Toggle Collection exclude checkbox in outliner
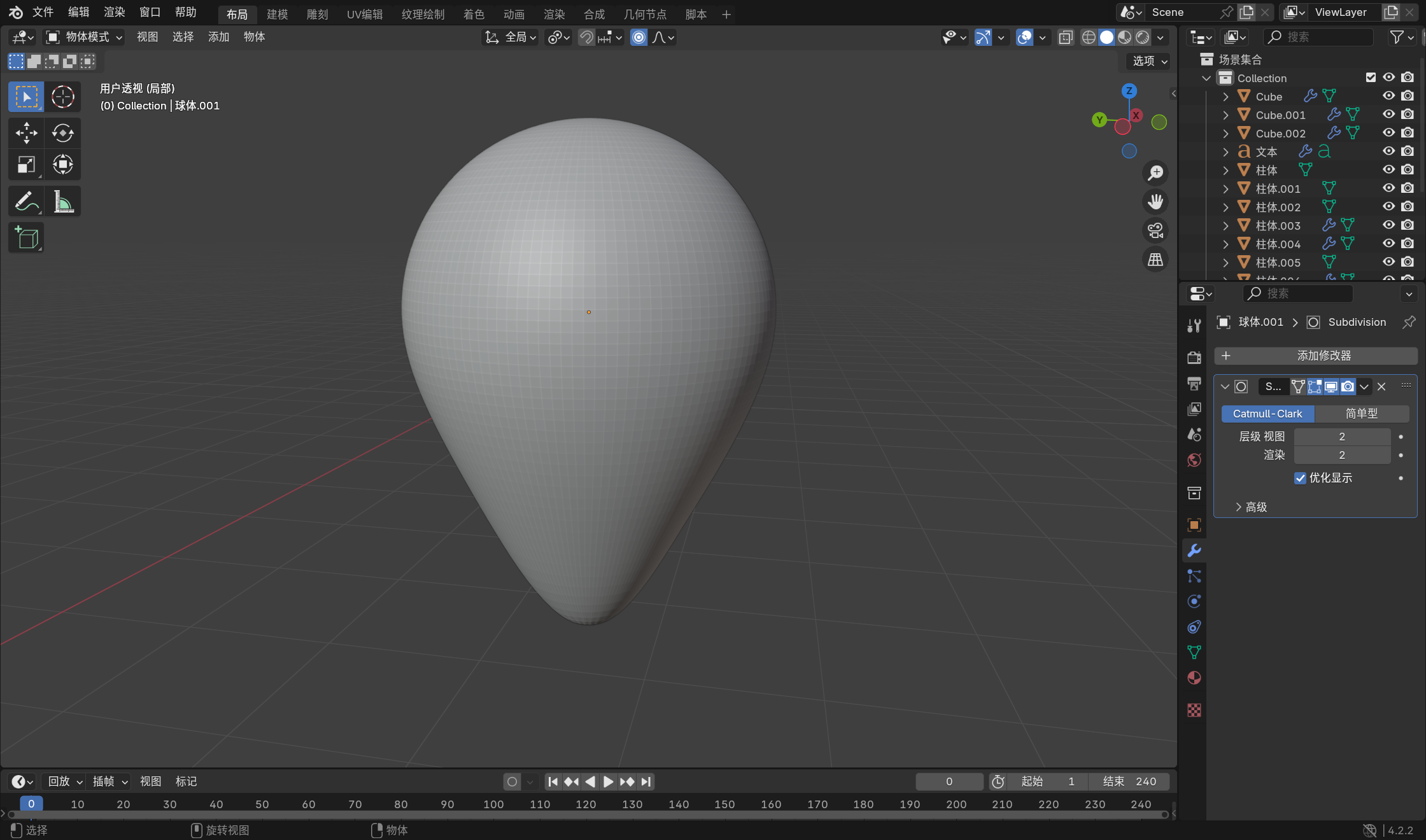The image size is (1426, 840). click(x=1371, y=78)
